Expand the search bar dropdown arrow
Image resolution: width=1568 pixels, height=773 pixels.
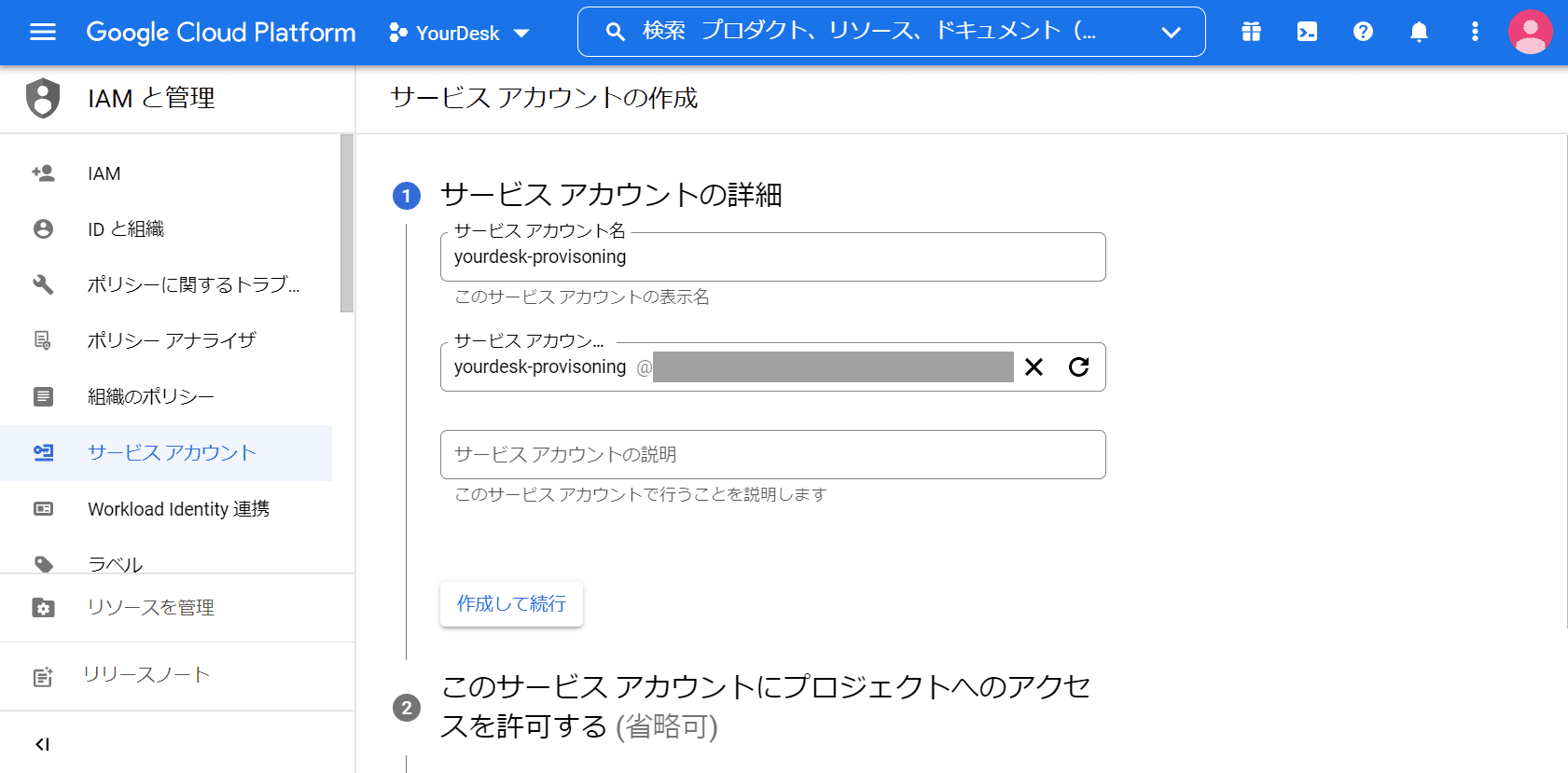click(x=1171, y=33)
